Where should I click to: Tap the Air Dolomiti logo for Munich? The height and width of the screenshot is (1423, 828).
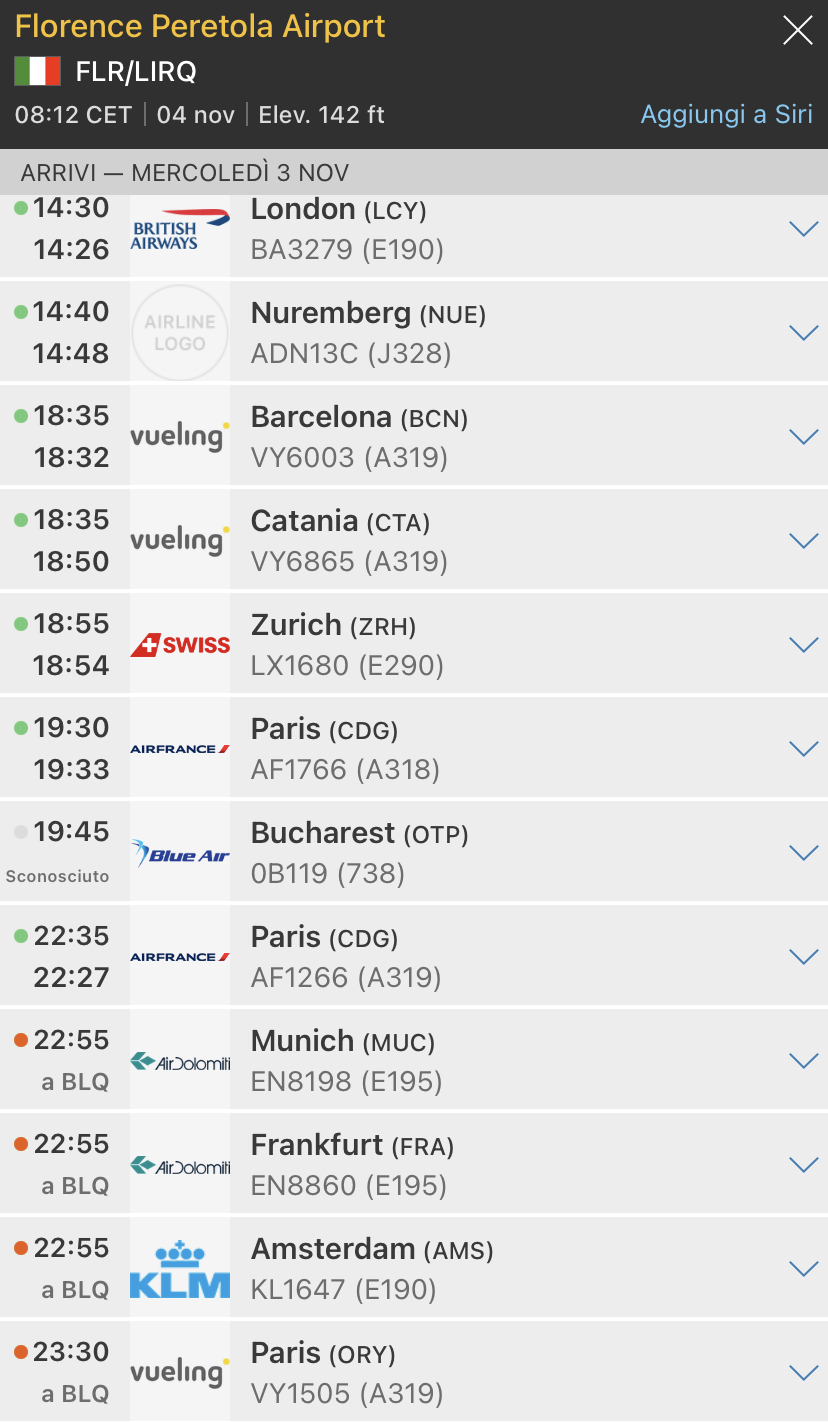180,1061
